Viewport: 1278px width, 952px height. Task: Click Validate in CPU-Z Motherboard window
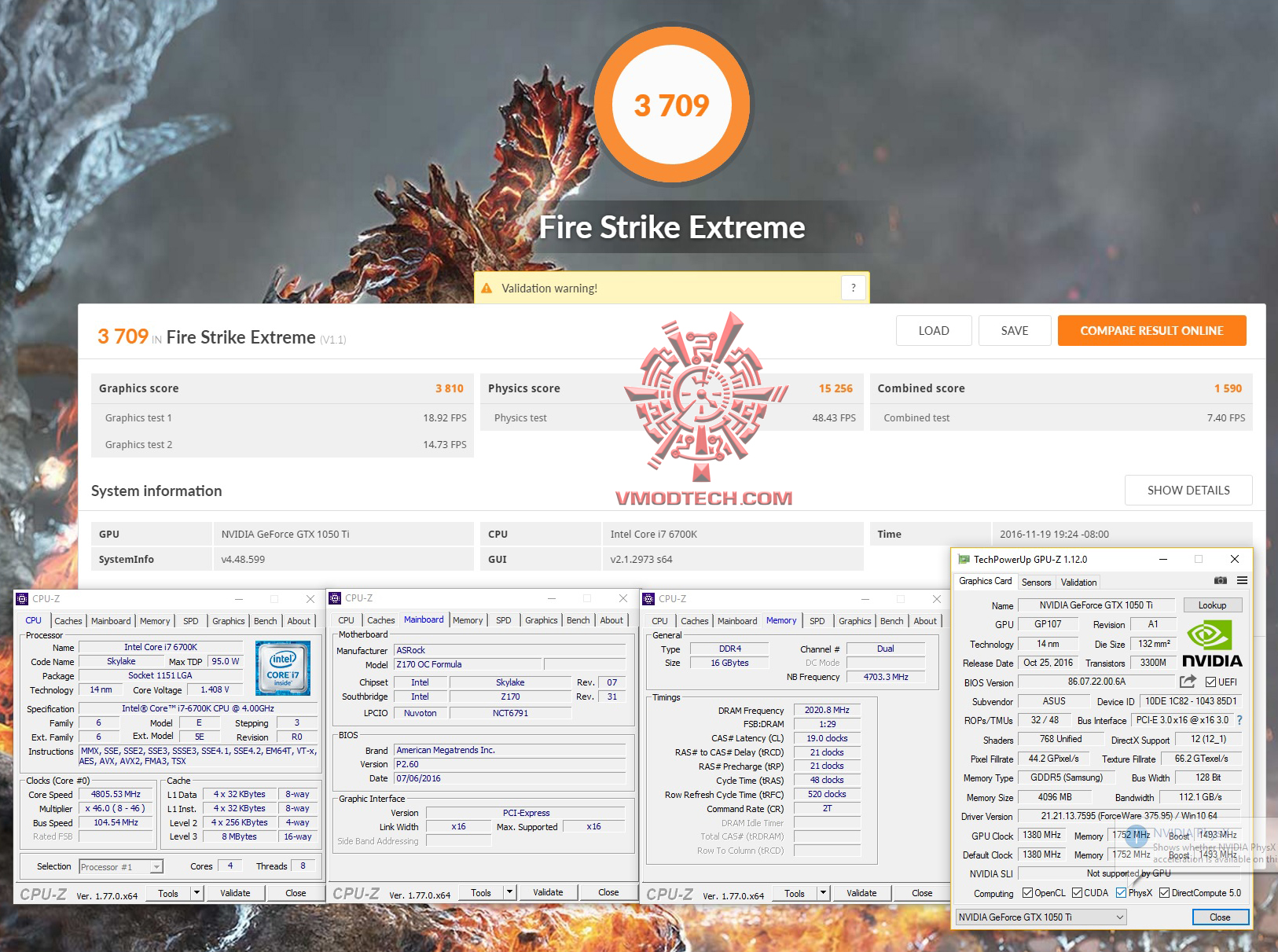pos(548,892)
